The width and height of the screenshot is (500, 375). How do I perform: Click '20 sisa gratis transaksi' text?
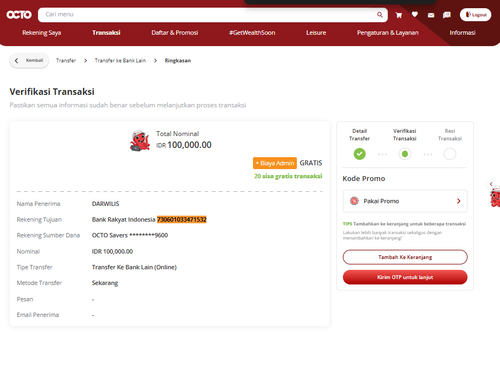(x=288, y=176)
